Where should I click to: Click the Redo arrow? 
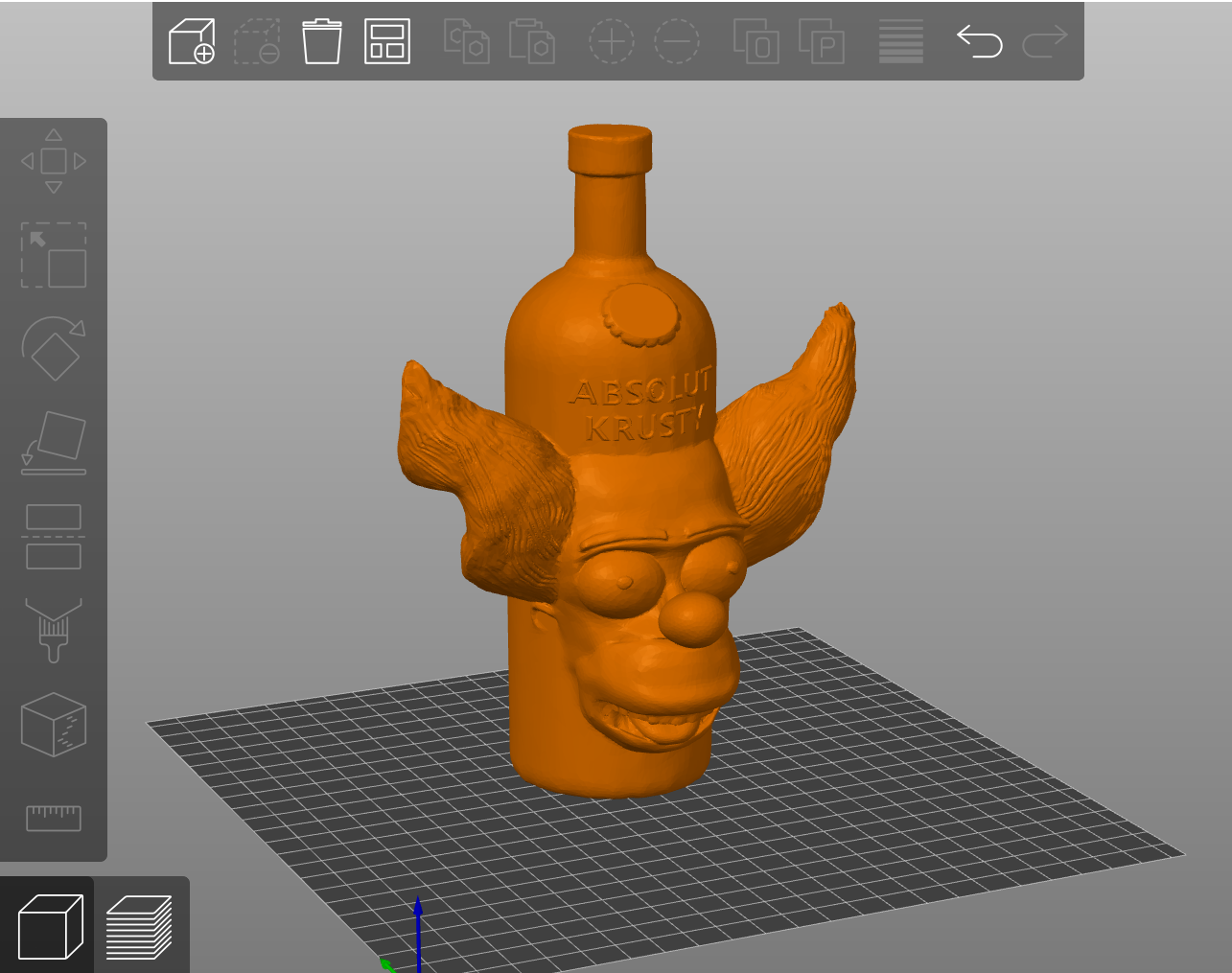coord(1045,41)
